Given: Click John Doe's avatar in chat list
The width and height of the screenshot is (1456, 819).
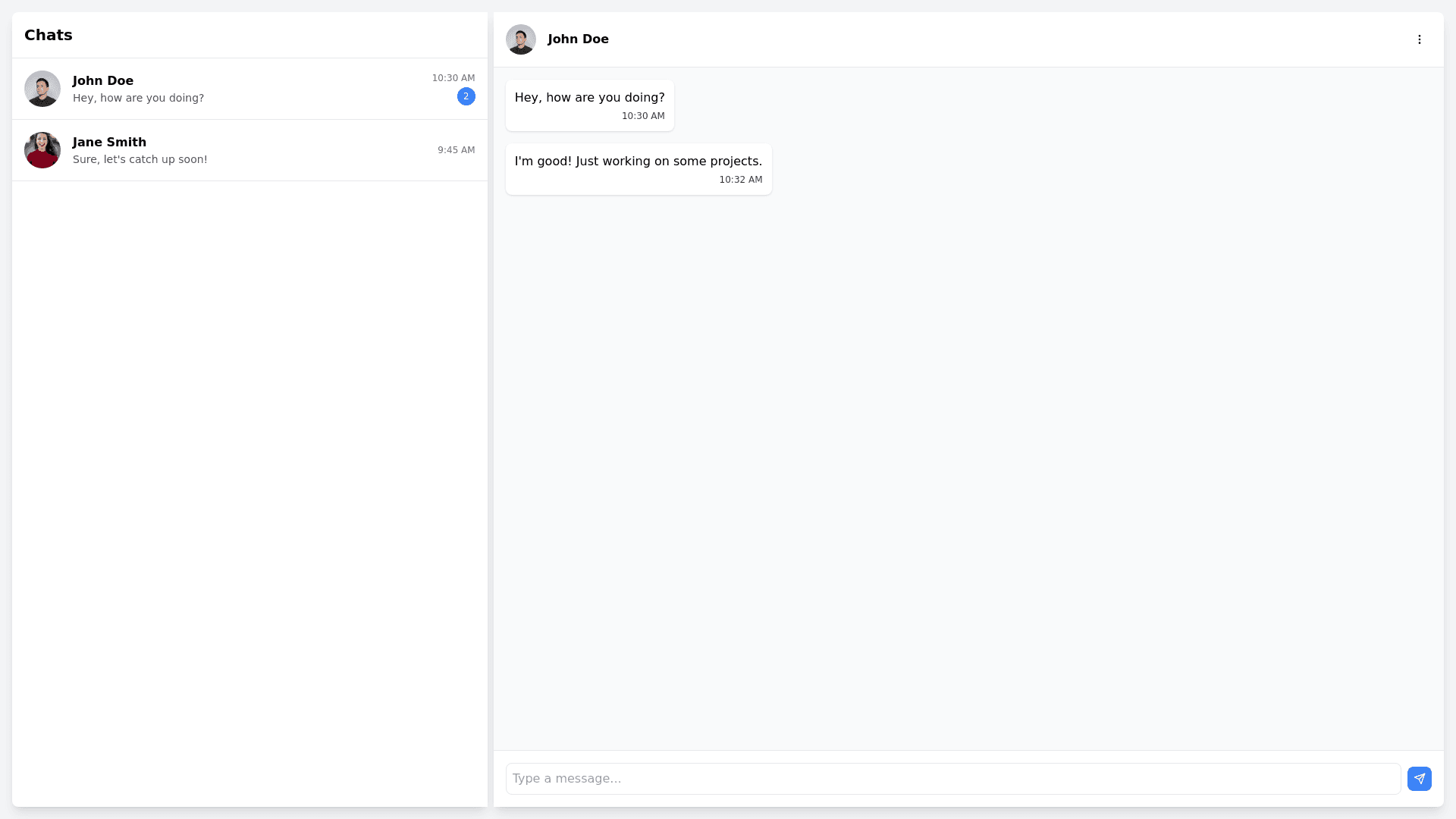Looking at the screenshot, I should coord(42,89).
